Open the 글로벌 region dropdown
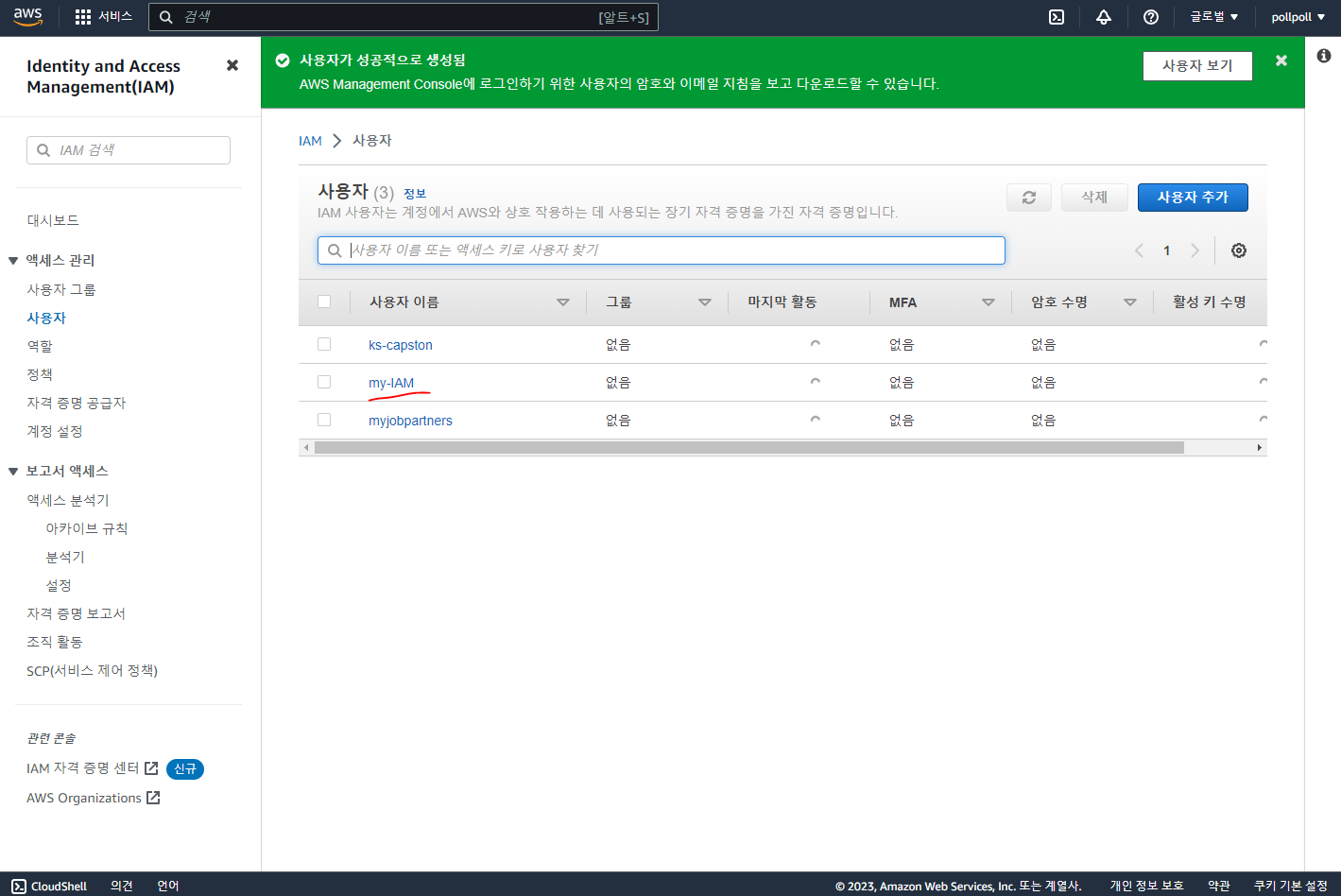 [x=1213, y=17]
